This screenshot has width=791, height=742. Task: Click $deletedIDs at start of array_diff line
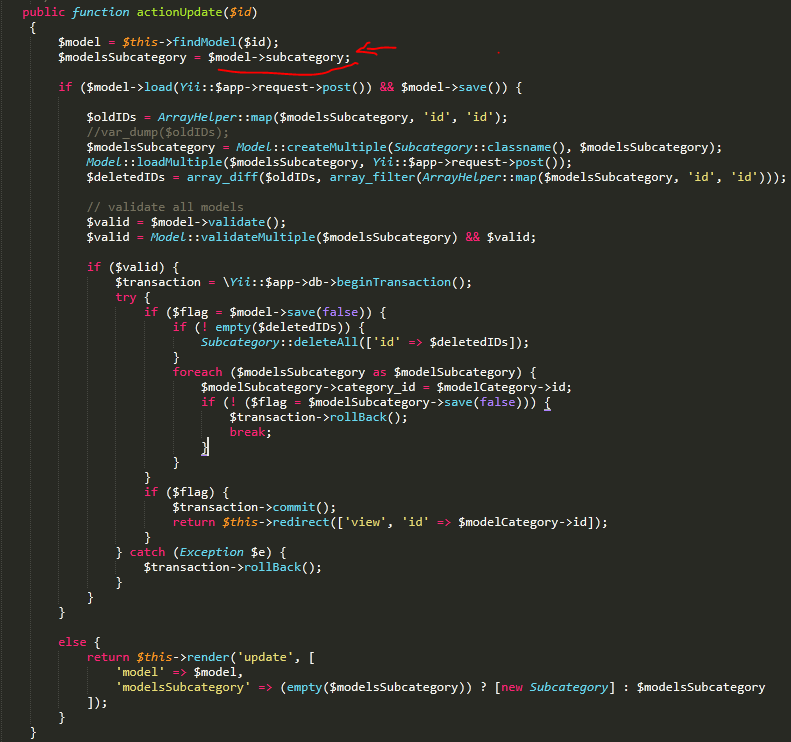[126, 177]
